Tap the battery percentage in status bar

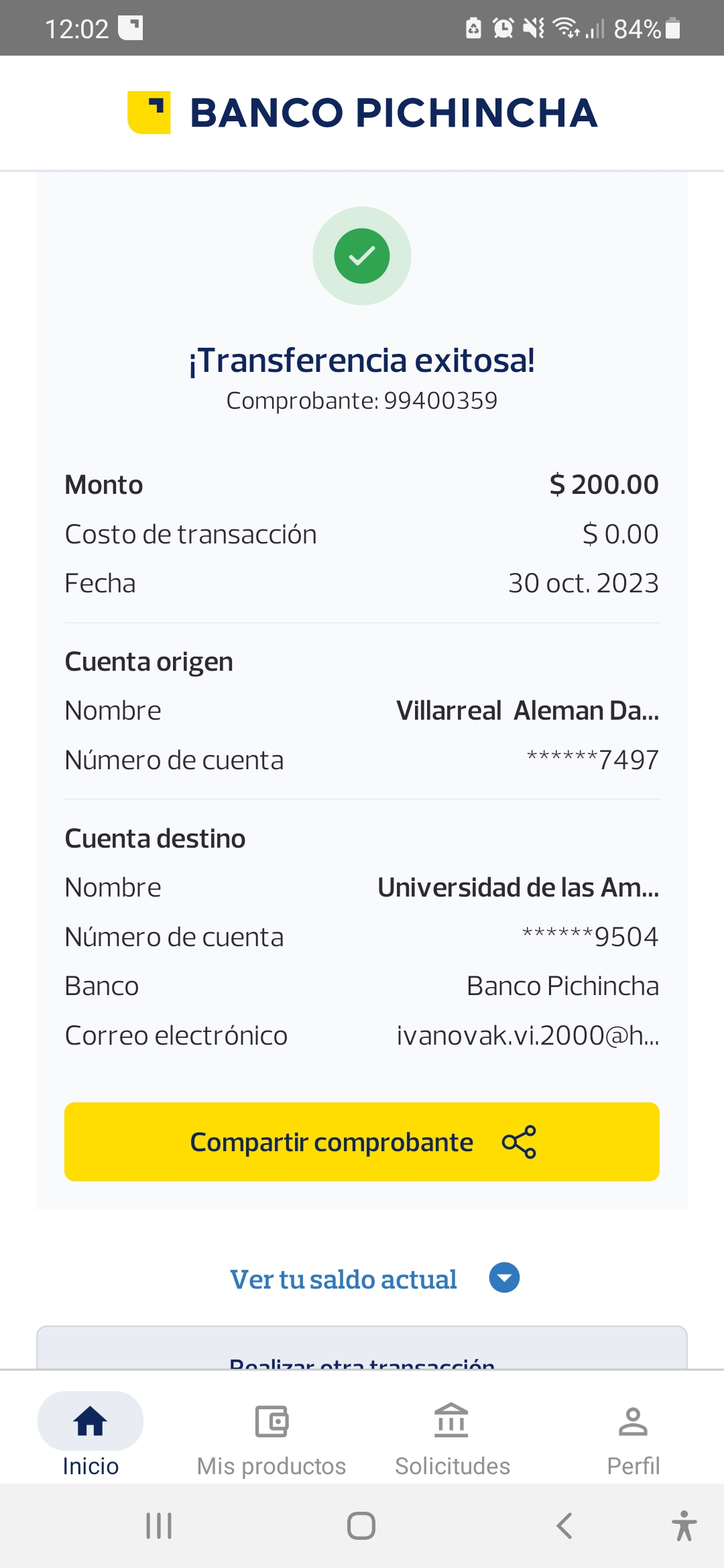pyautogui.click(x=637, y=29)
